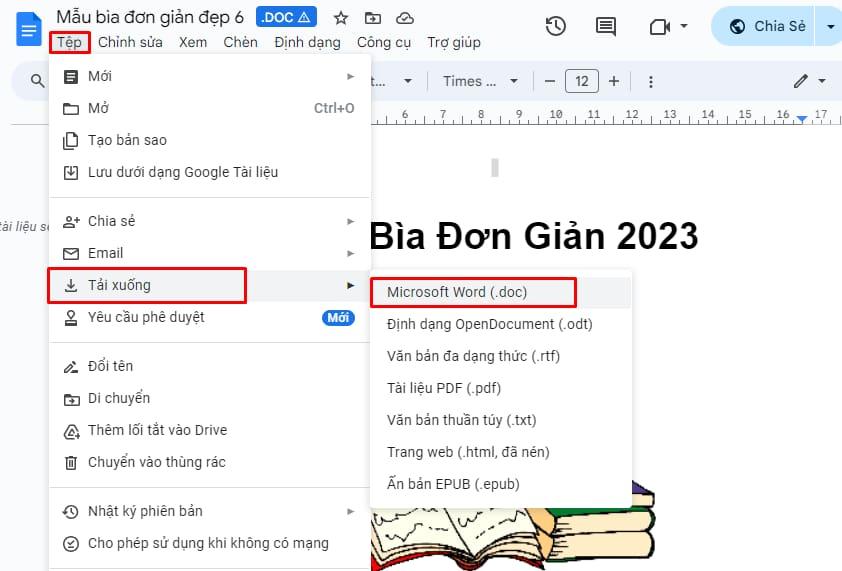Open version history clock icon
Screen dimensions: 842x571
pyautogui.click(x=555, y=26)
